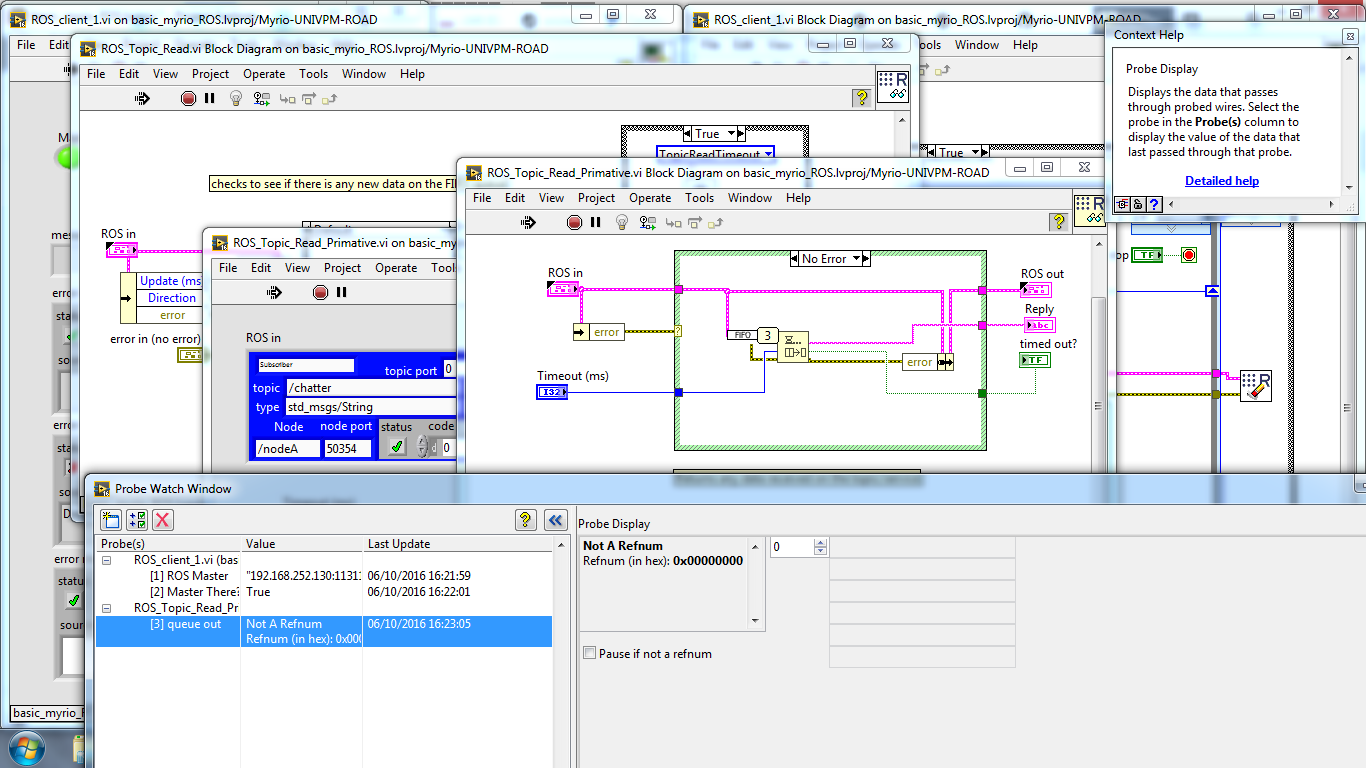Open help in Probe Watch Window toolbar
The height and width of the screenshot is (768, 1366).
click(x=526, y=519)
